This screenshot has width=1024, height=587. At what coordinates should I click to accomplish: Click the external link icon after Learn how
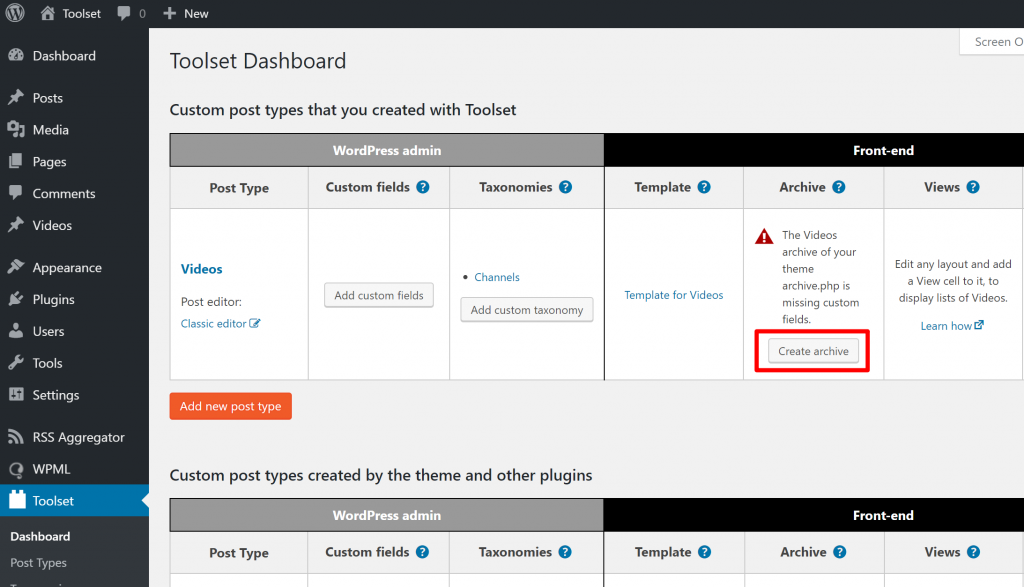tap(979, 325)
